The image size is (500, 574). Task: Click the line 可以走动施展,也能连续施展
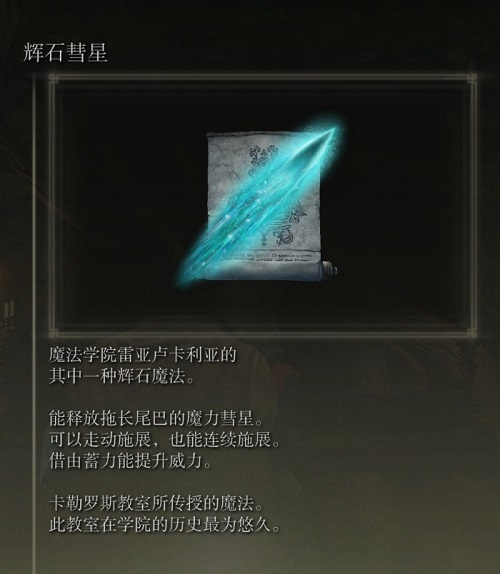(165, 440)
